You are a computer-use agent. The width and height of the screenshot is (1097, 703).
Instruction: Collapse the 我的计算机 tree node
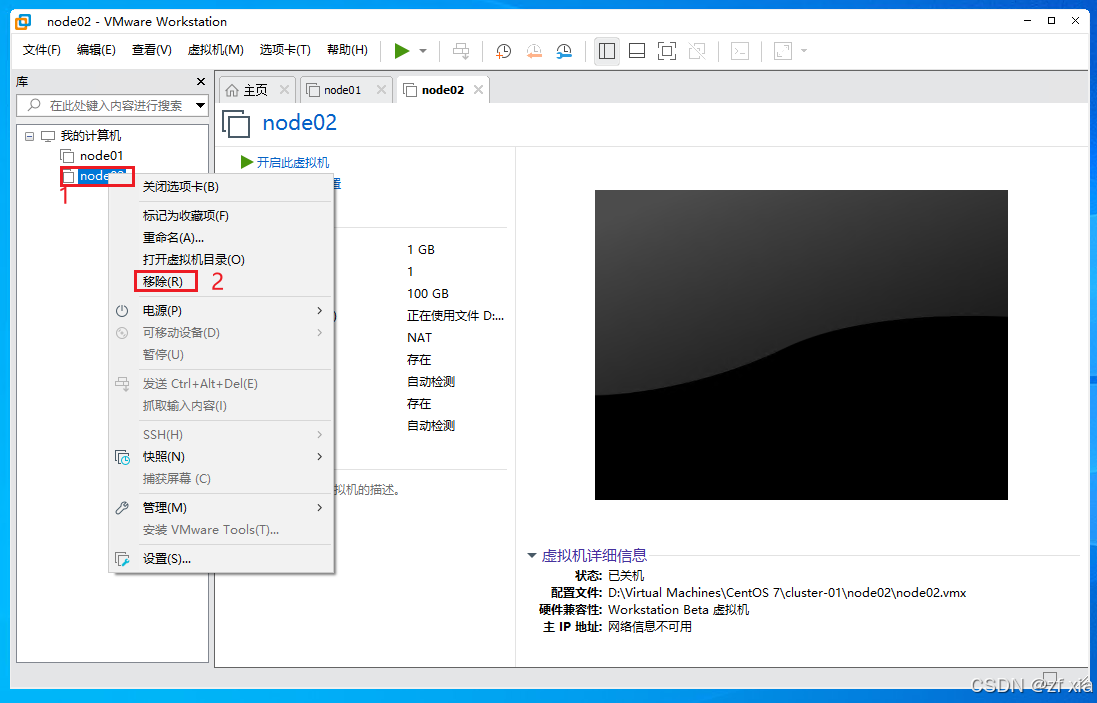pos(29,136)
